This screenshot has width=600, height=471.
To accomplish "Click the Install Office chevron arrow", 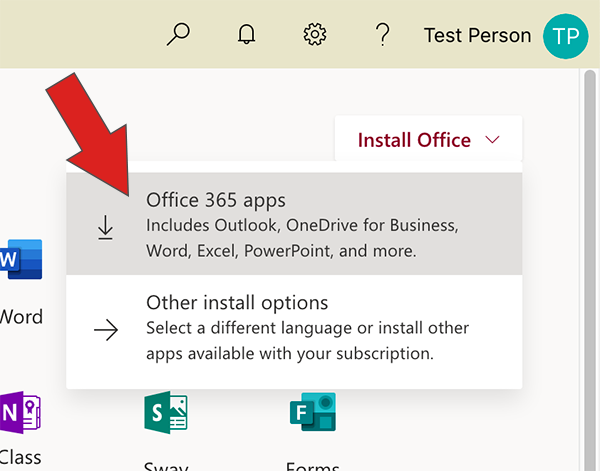I will [492, 140].
